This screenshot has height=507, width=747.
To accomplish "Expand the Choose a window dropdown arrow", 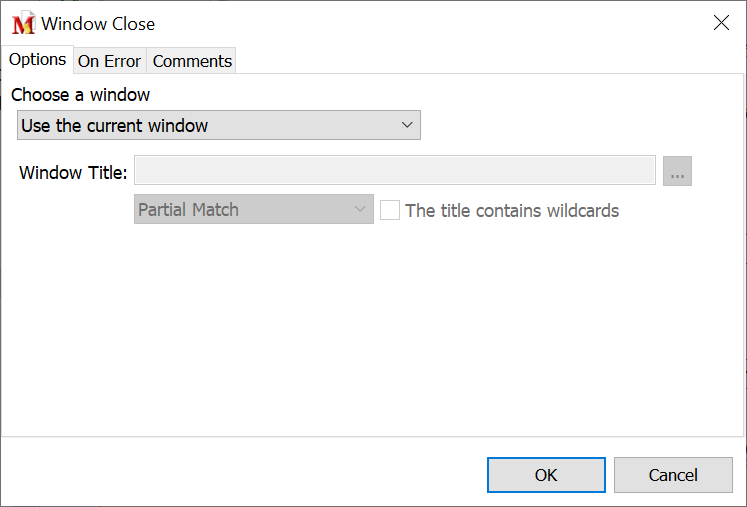I will [x=407, y=126].
